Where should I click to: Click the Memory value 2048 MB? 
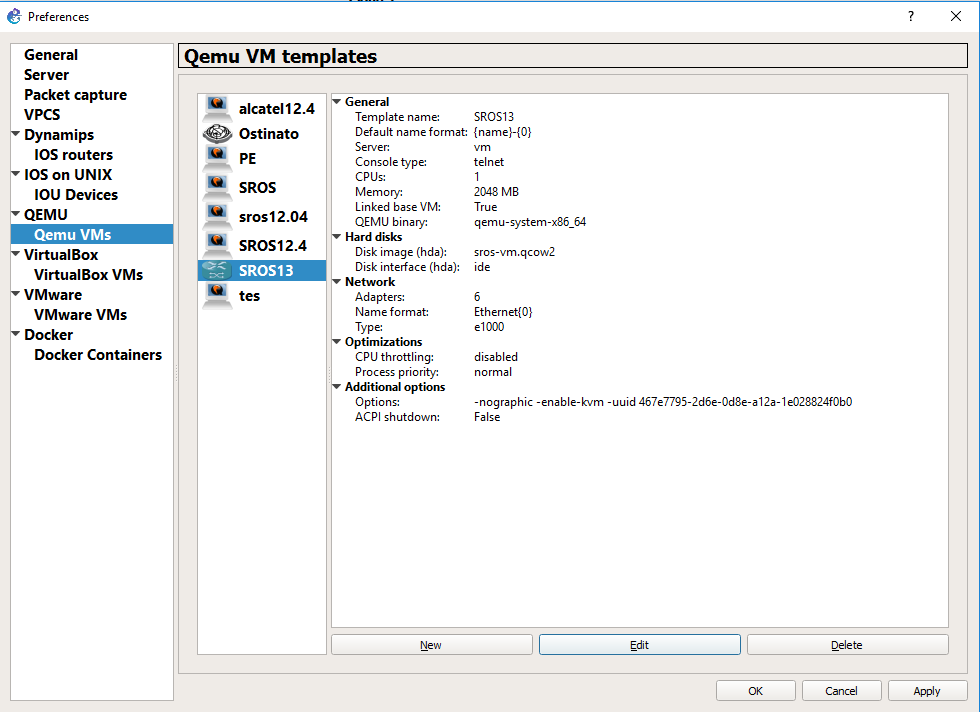tap(496, 192)
